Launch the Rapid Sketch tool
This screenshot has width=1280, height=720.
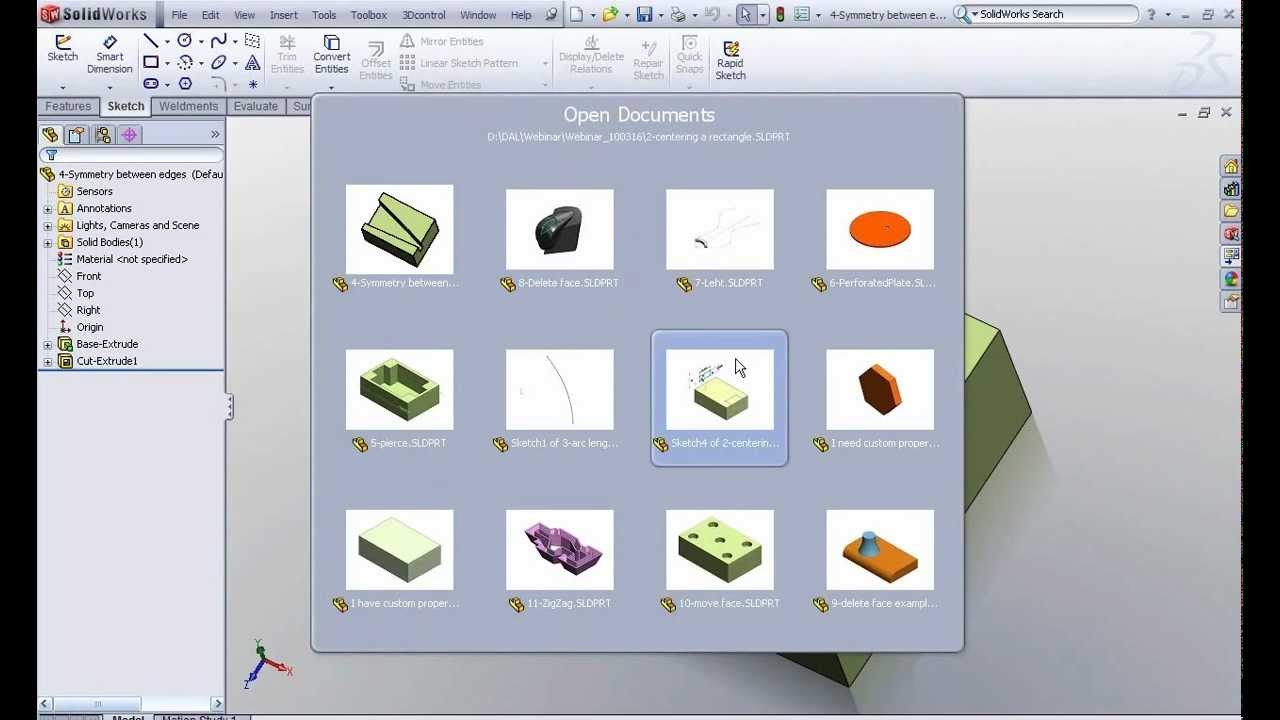[730, 60]
